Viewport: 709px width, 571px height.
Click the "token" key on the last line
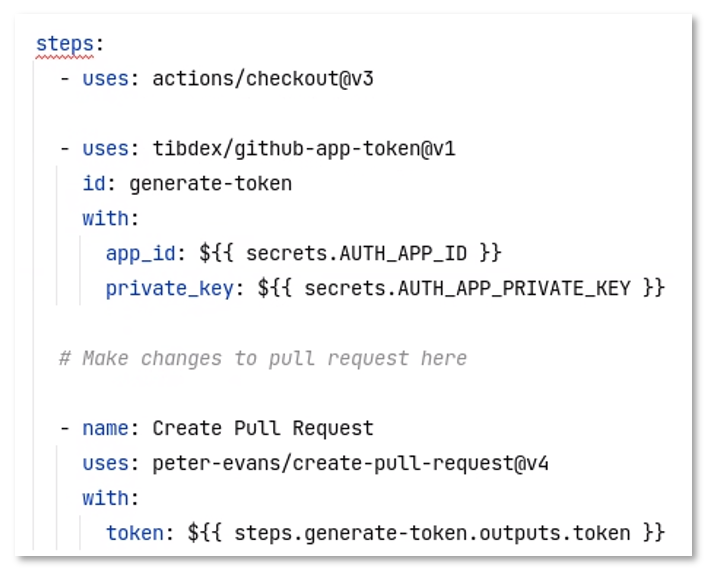click(135, 533)
